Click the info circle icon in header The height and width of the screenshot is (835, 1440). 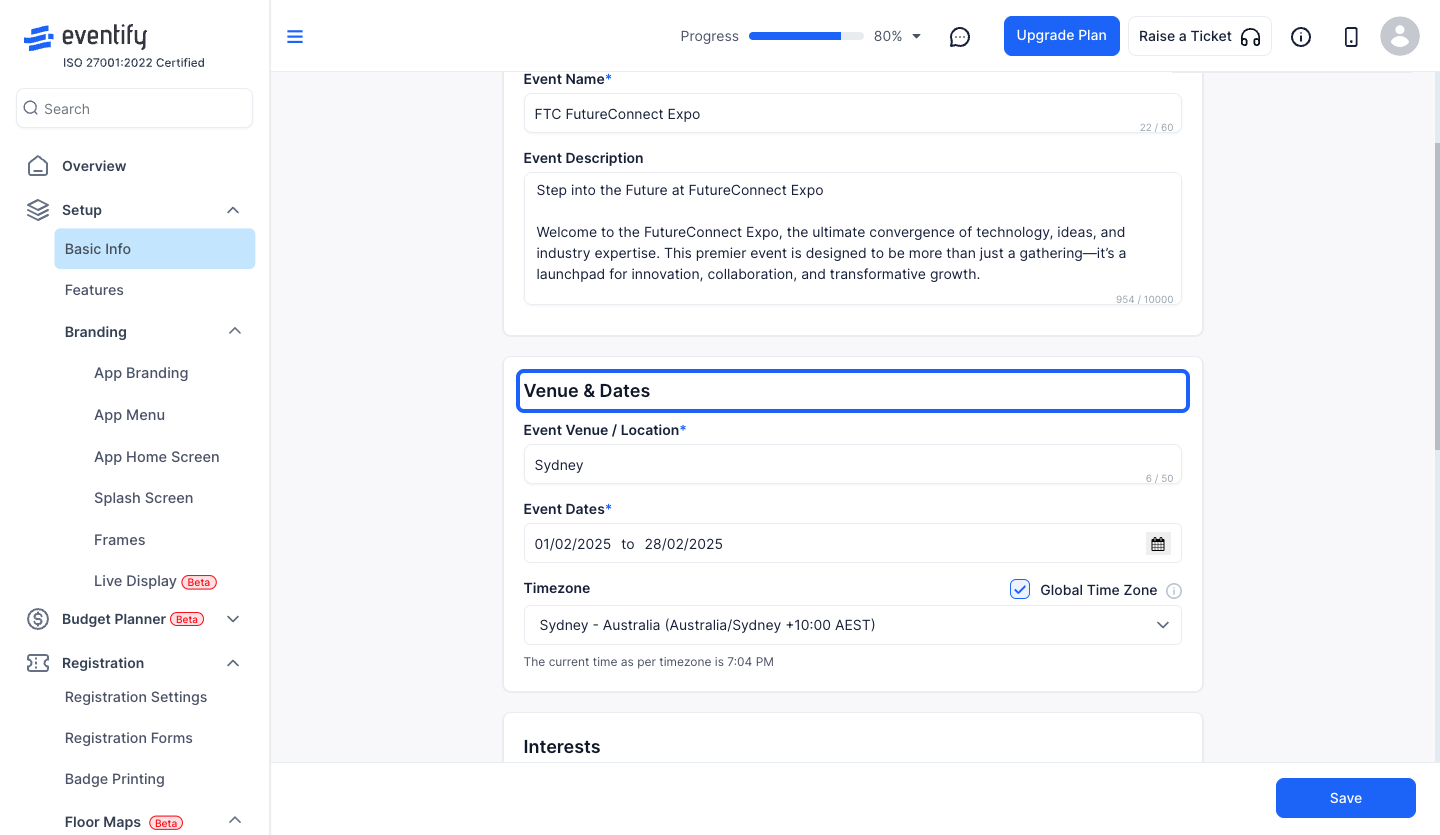[1301, 37]
